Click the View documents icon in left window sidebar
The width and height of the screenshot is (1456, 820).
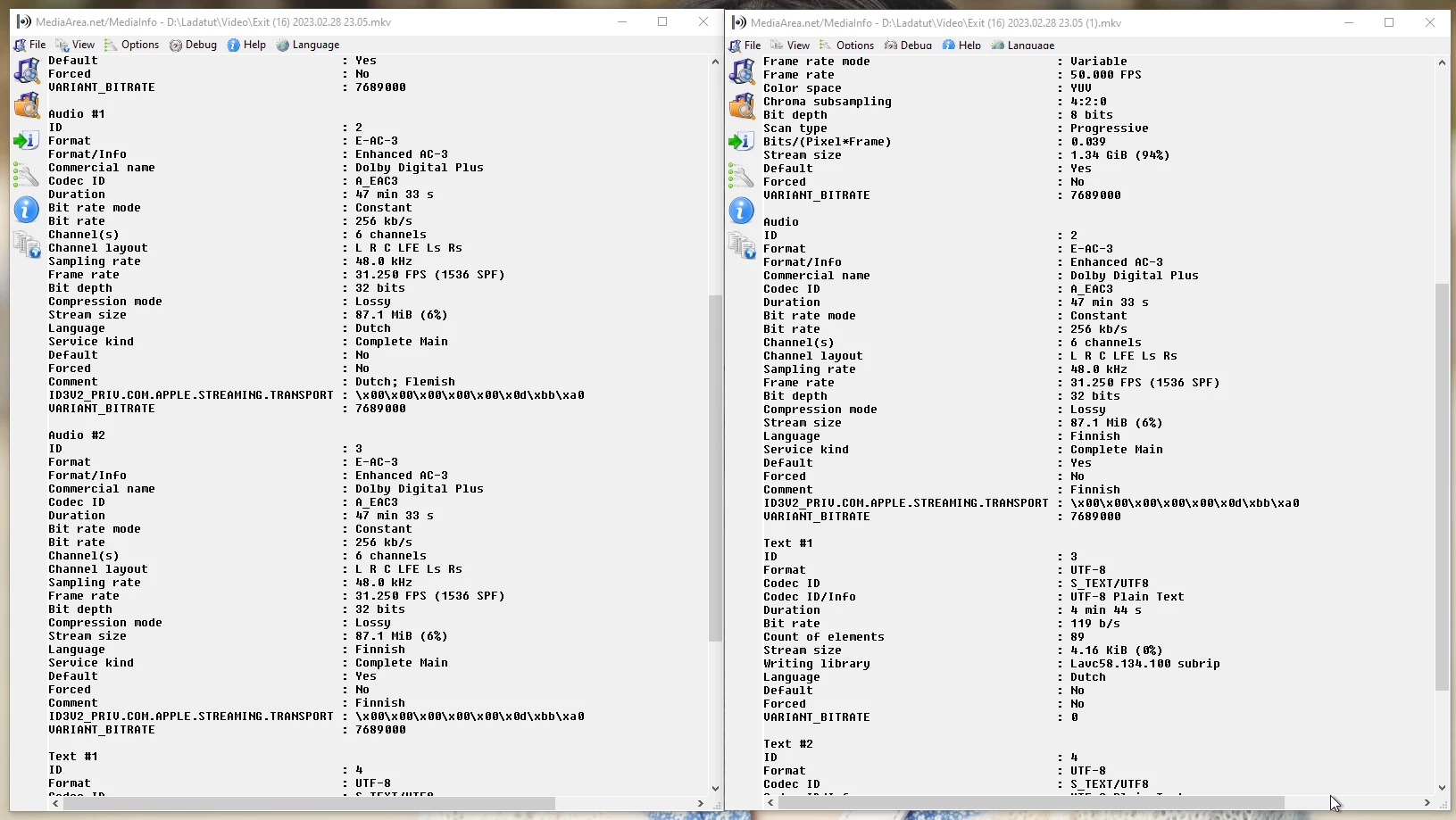(27, 244)
